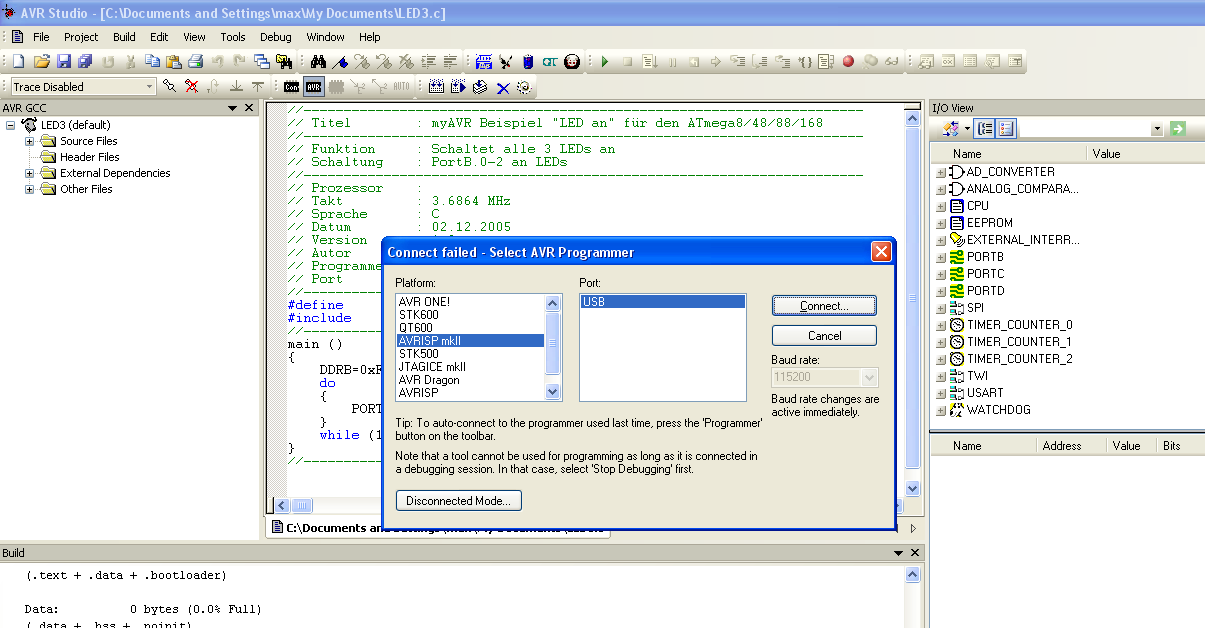1205x628 pixels.
Task: Create a new file from the toolbar
Action: 18,61
